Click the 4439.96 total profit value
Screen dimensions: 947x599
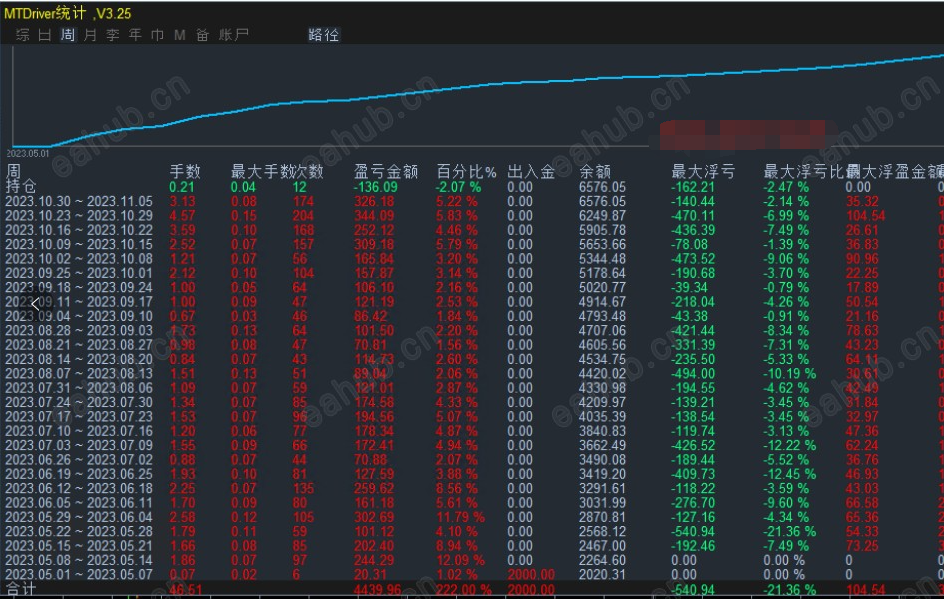click(377, 589)
